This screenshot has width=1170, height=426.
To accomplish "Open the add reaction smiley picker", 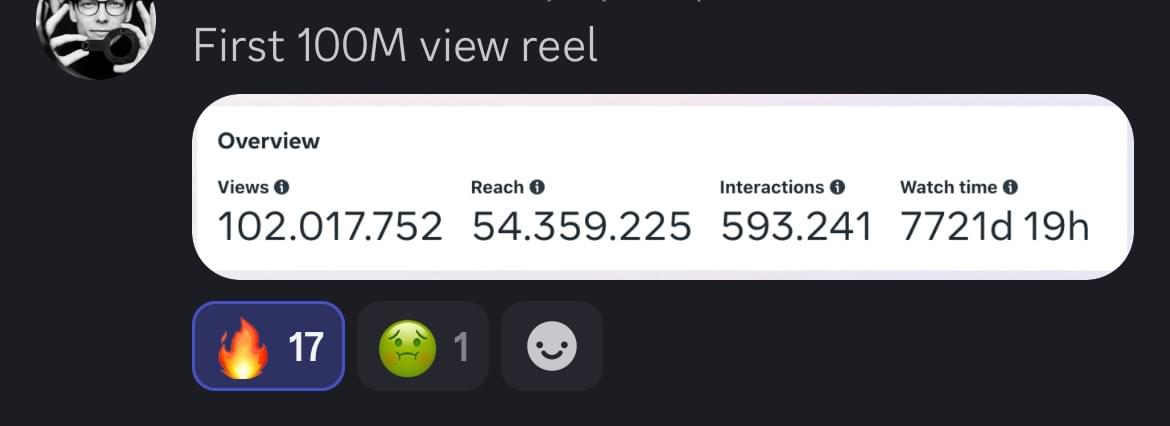I will 551,346.
